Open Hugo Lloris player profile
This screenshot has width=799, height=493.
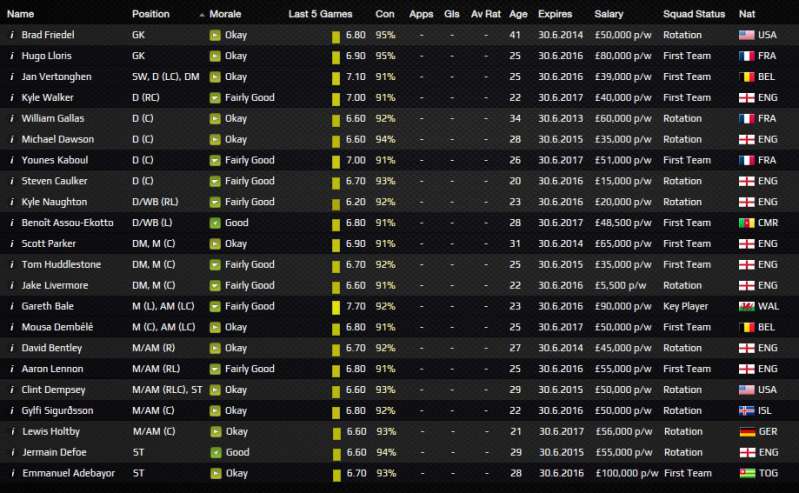click(x=46, y=56)
